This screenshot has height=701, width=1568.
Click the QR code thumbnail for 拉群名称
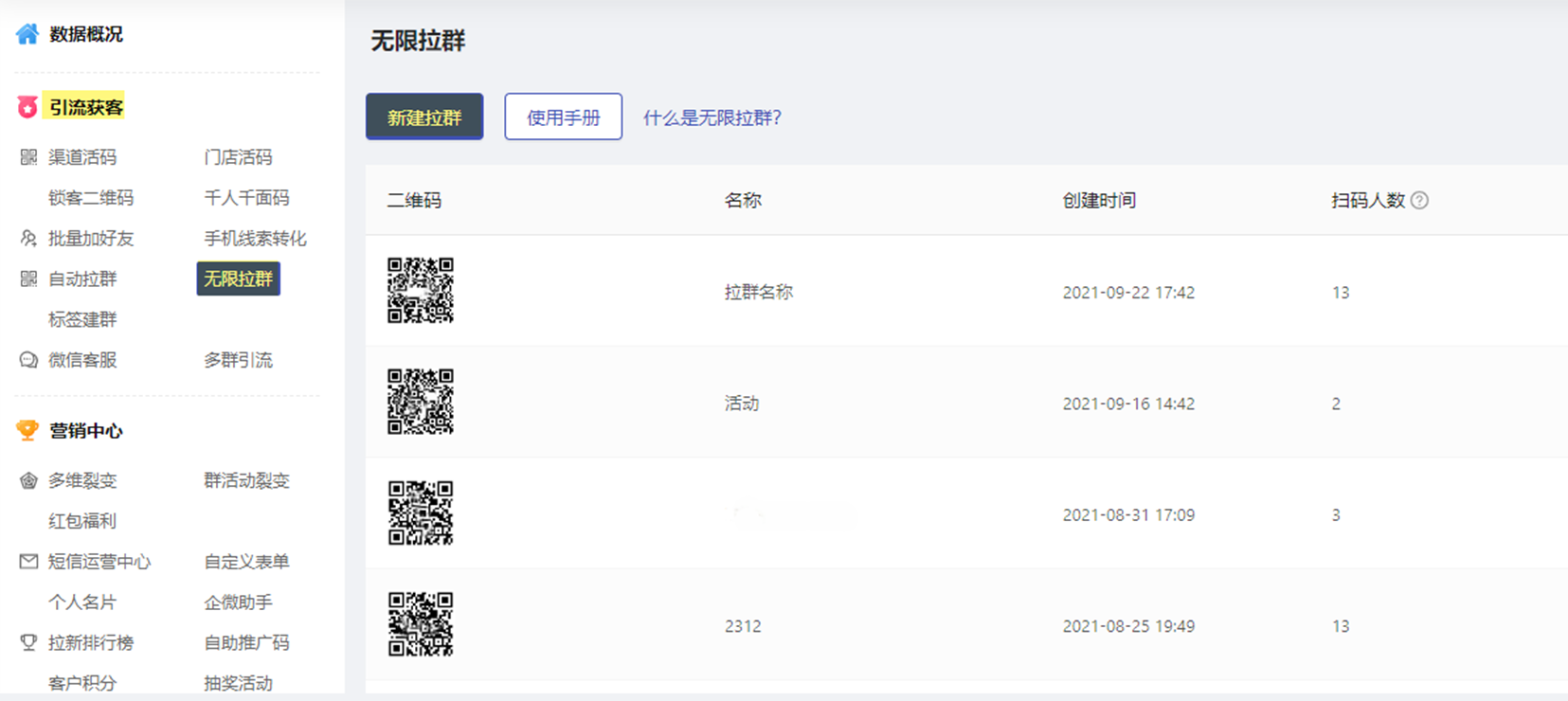click(x=421, y=291)
